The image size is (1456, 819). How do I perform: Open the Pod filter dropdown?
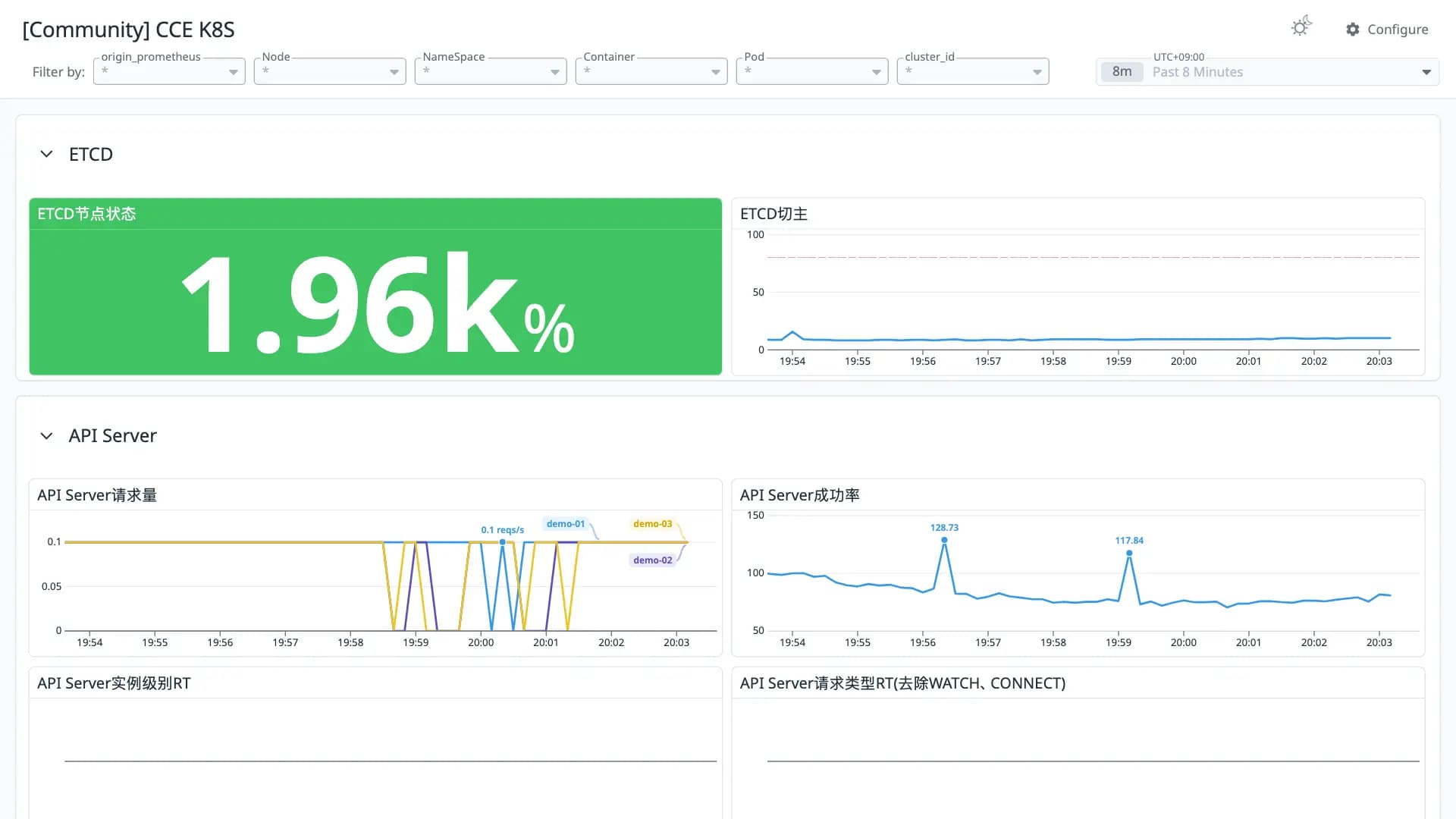point(812,71)
